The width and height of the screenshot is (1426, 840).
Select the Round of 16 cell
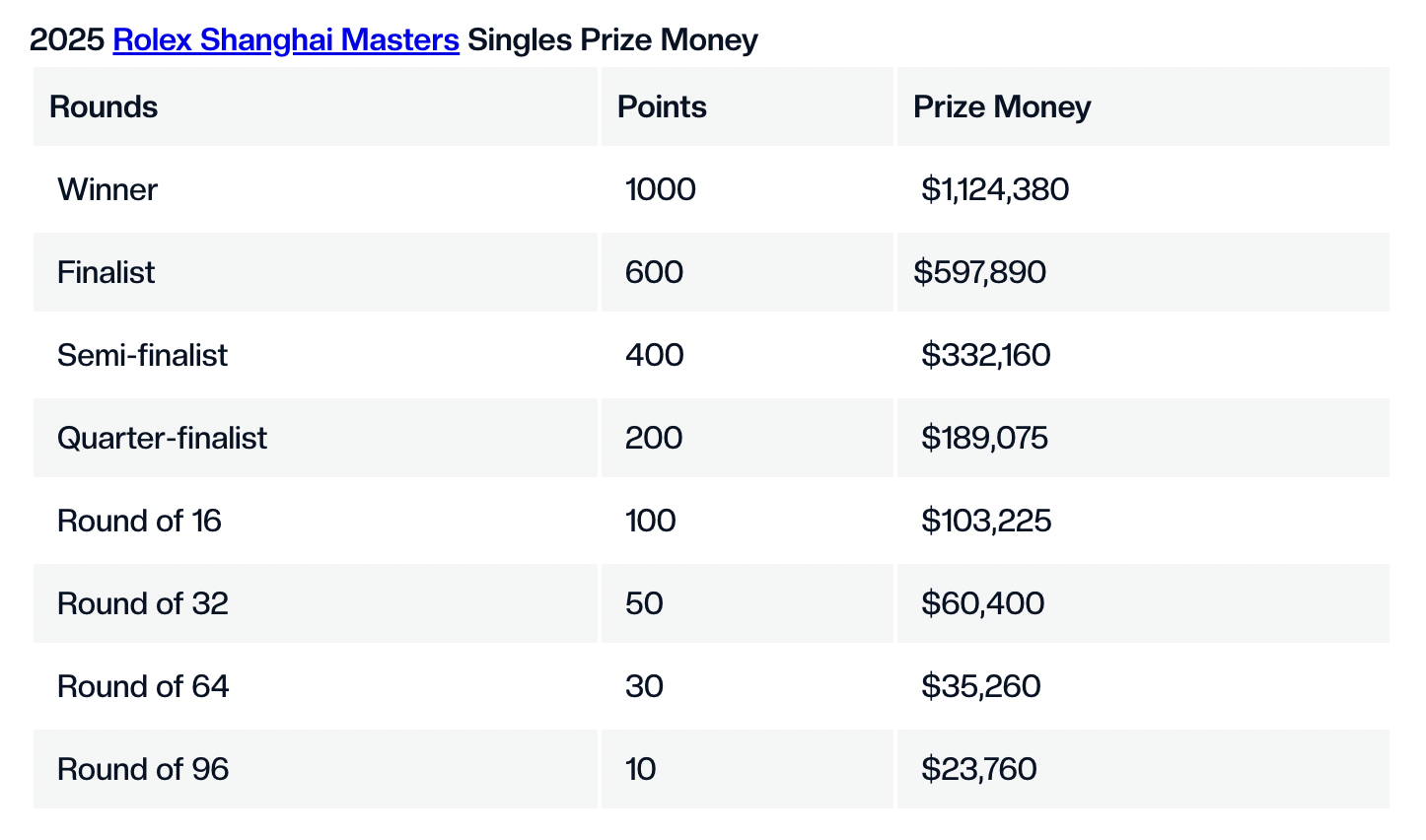(x=139, y=521)
